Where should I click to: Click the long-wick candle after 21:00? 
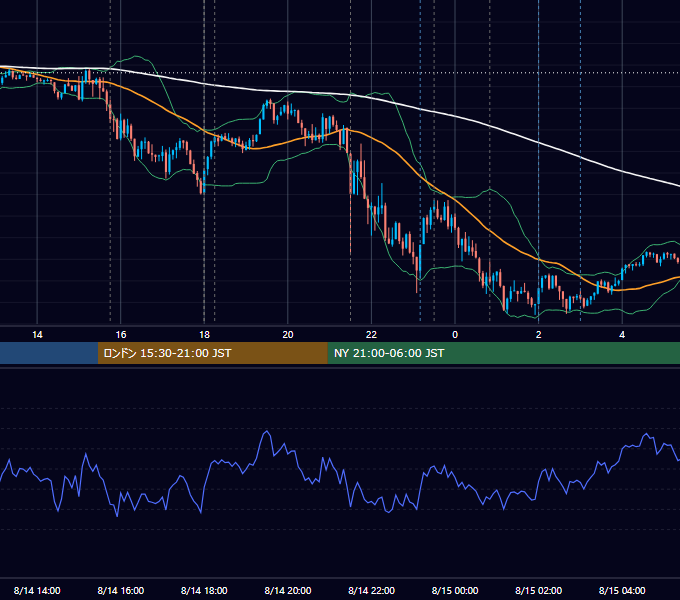[350, 204]
